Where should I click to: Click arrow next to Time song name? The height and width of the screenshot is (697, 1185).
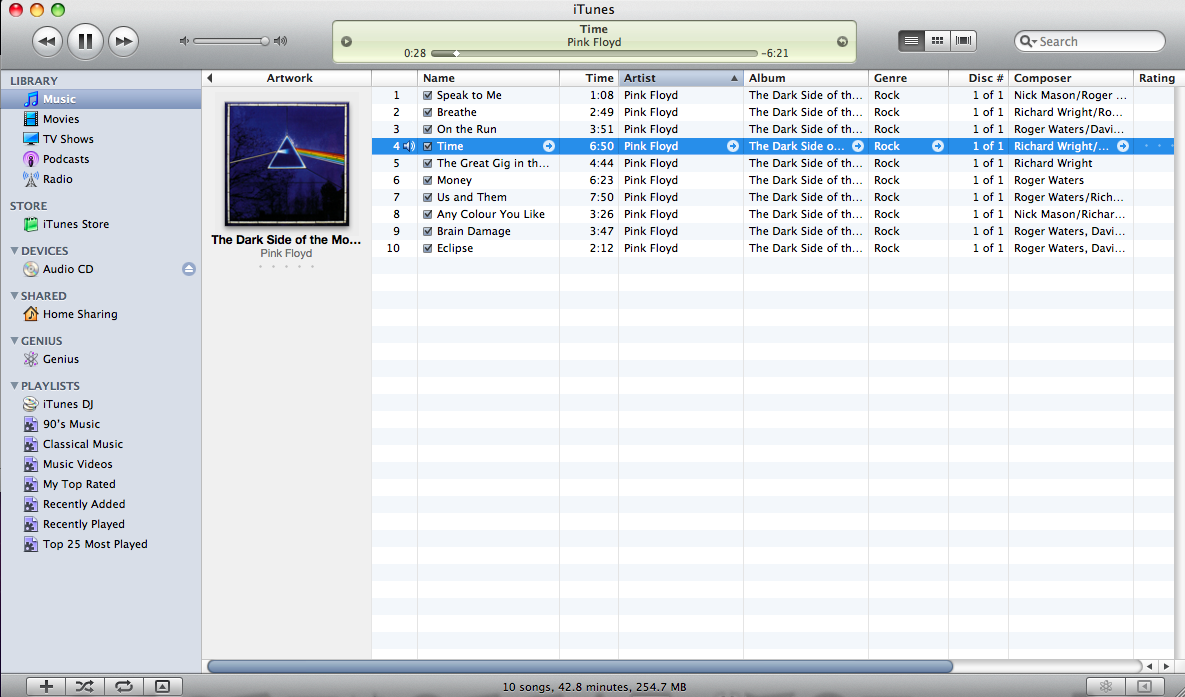549,146
